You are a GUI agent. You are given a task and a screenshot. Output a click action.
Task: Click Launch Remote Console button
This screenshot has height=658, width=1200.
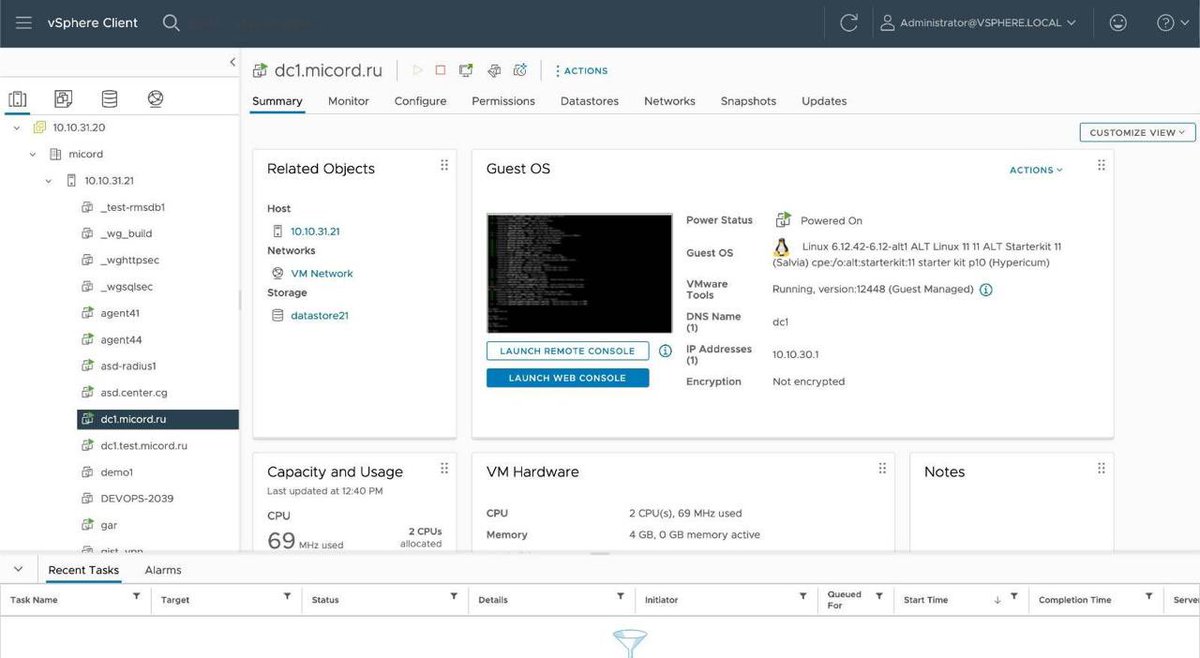pyautogui.click(x=567, y=351)
